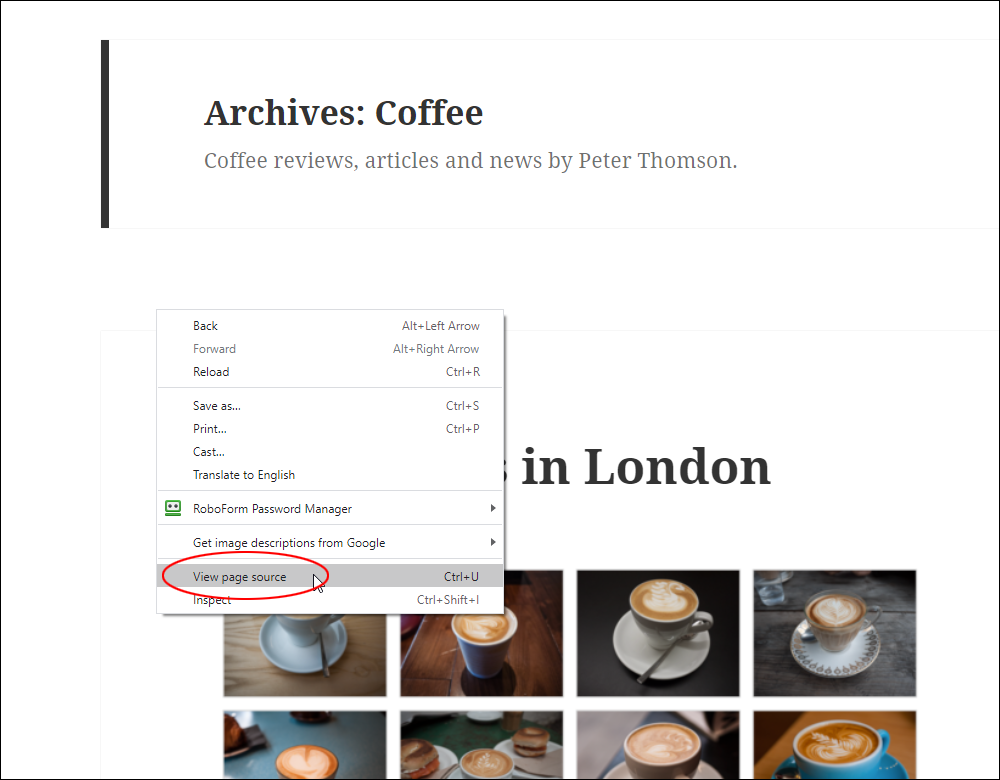The width and height of the screenshot is (1000, 780).
Task: Select Reload from the context menu
Action: (330, 372)
